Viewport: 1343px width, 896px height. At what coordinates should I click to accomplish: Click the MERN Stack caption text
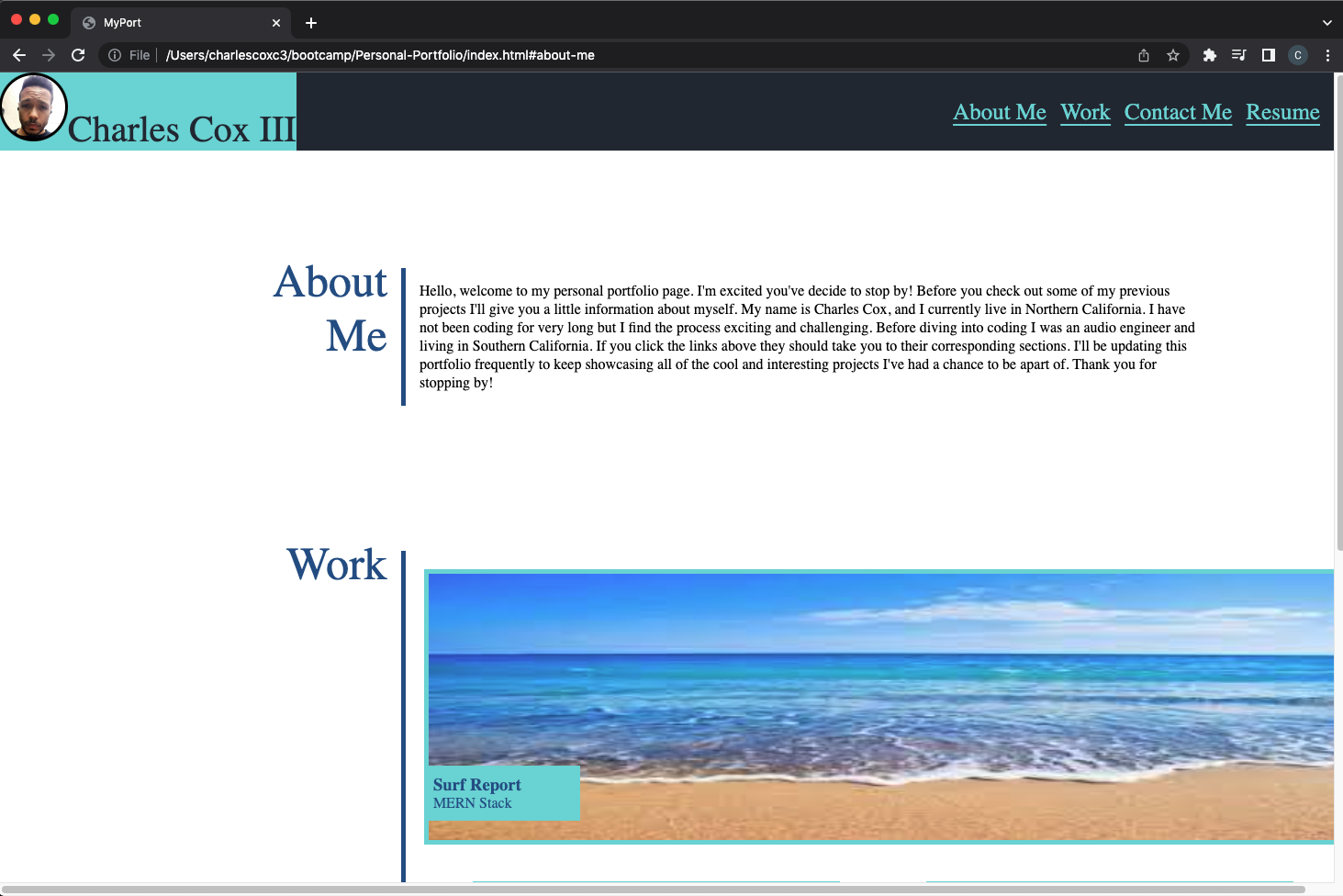472,803
